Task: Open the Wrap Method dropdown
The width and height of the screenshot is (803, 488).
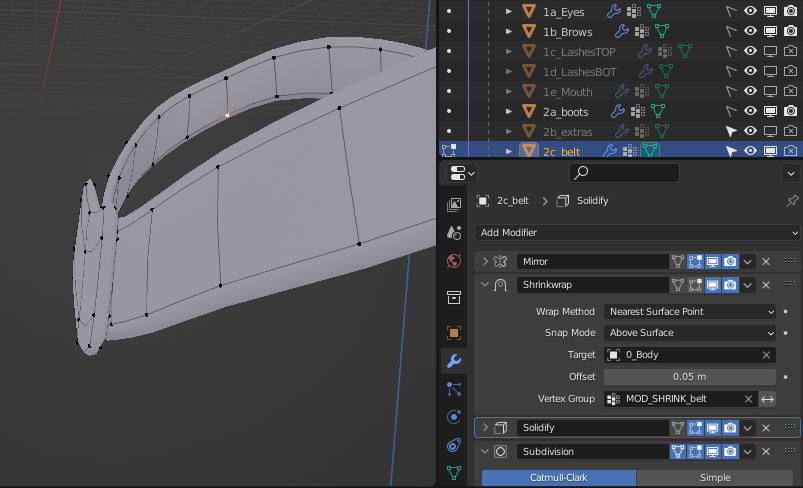Action: click(690, 312)
